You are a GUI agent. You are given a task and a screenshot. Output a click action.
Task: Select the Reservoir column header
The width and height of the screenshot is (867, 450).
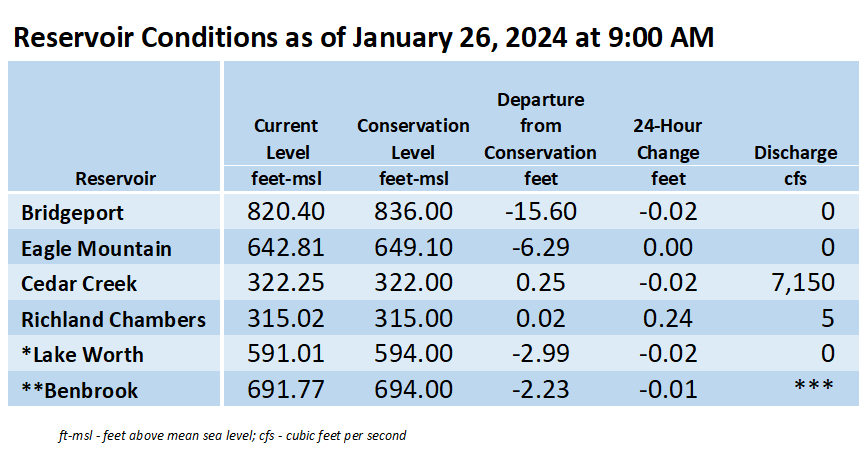coord(116,179)
